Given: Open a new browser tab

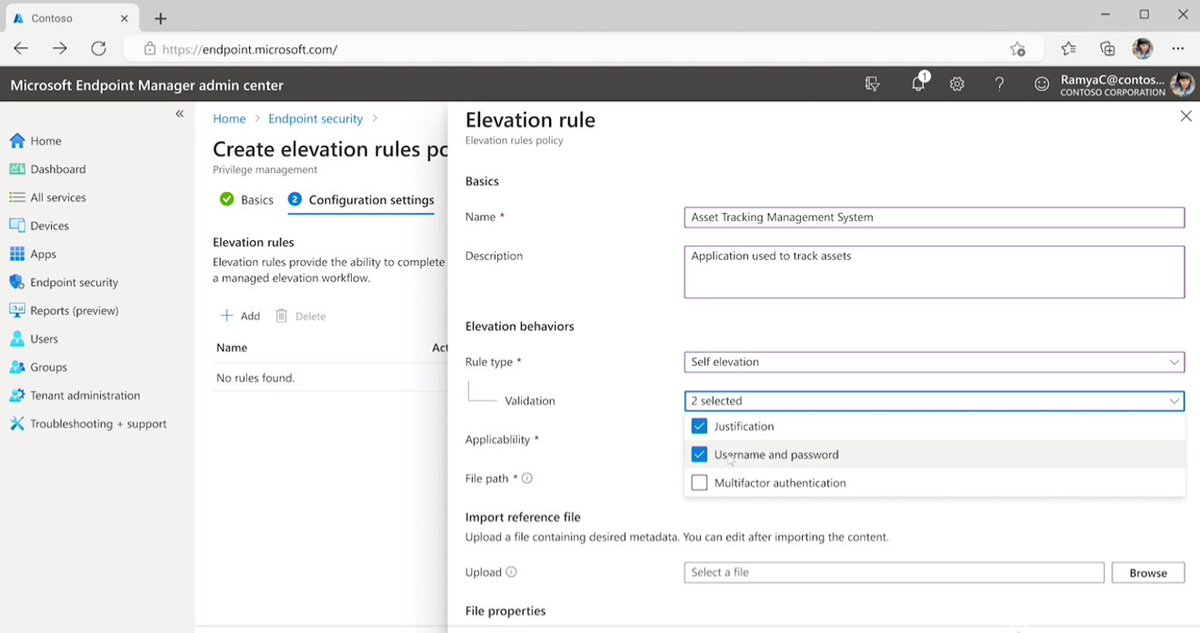Looking at the screenshot, I should click(160, 18).
